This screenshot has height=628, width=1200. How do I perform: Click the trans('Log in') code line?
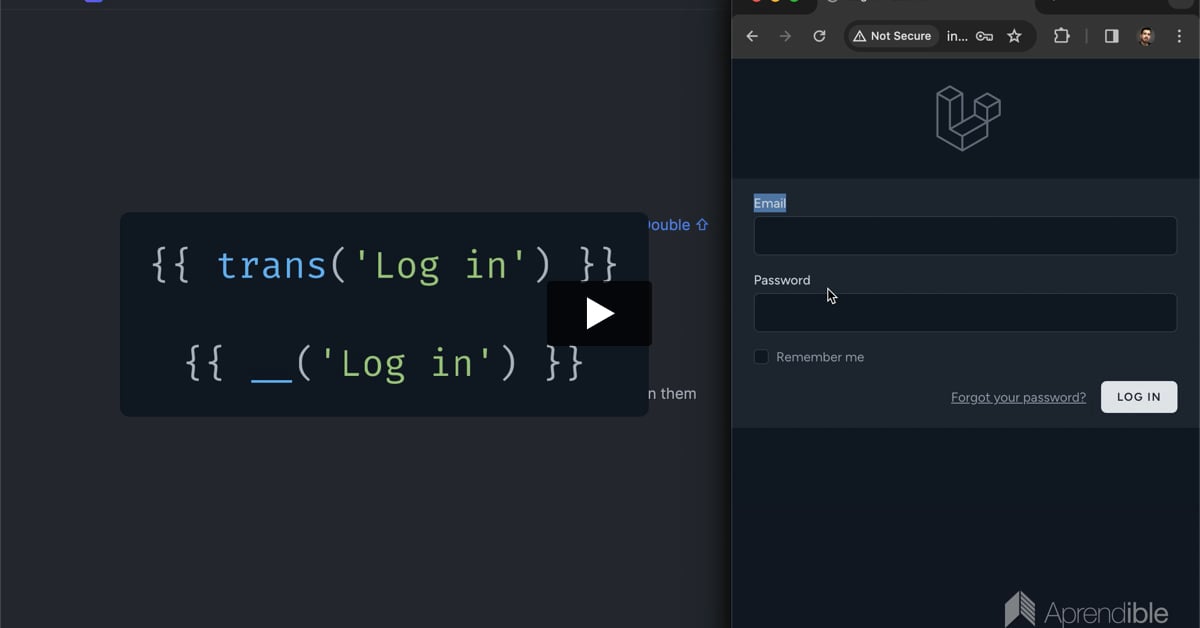coord(384,265)
